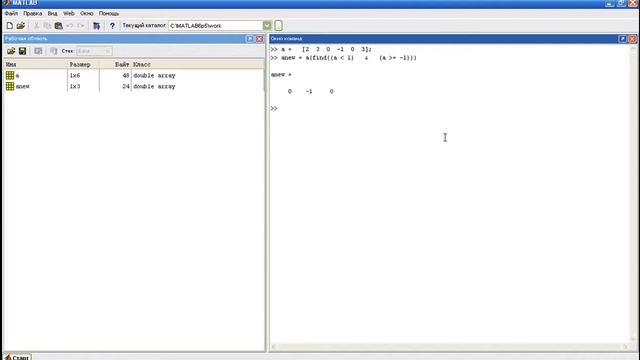Viewport: 640px width, 360px height.
Task: Open selected variable in the workspace toolbar
Action: [x=38, y=51]
